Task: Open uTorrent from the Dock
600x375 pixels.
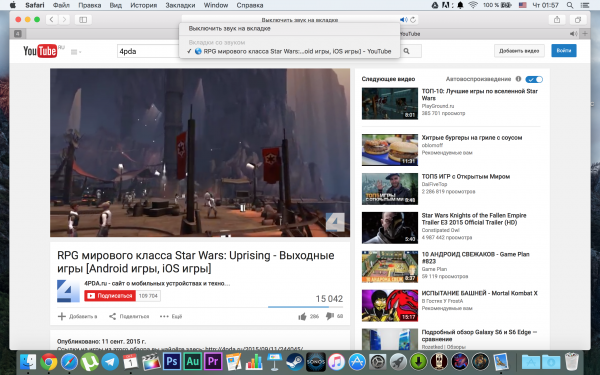Action: tap(90, 362)
